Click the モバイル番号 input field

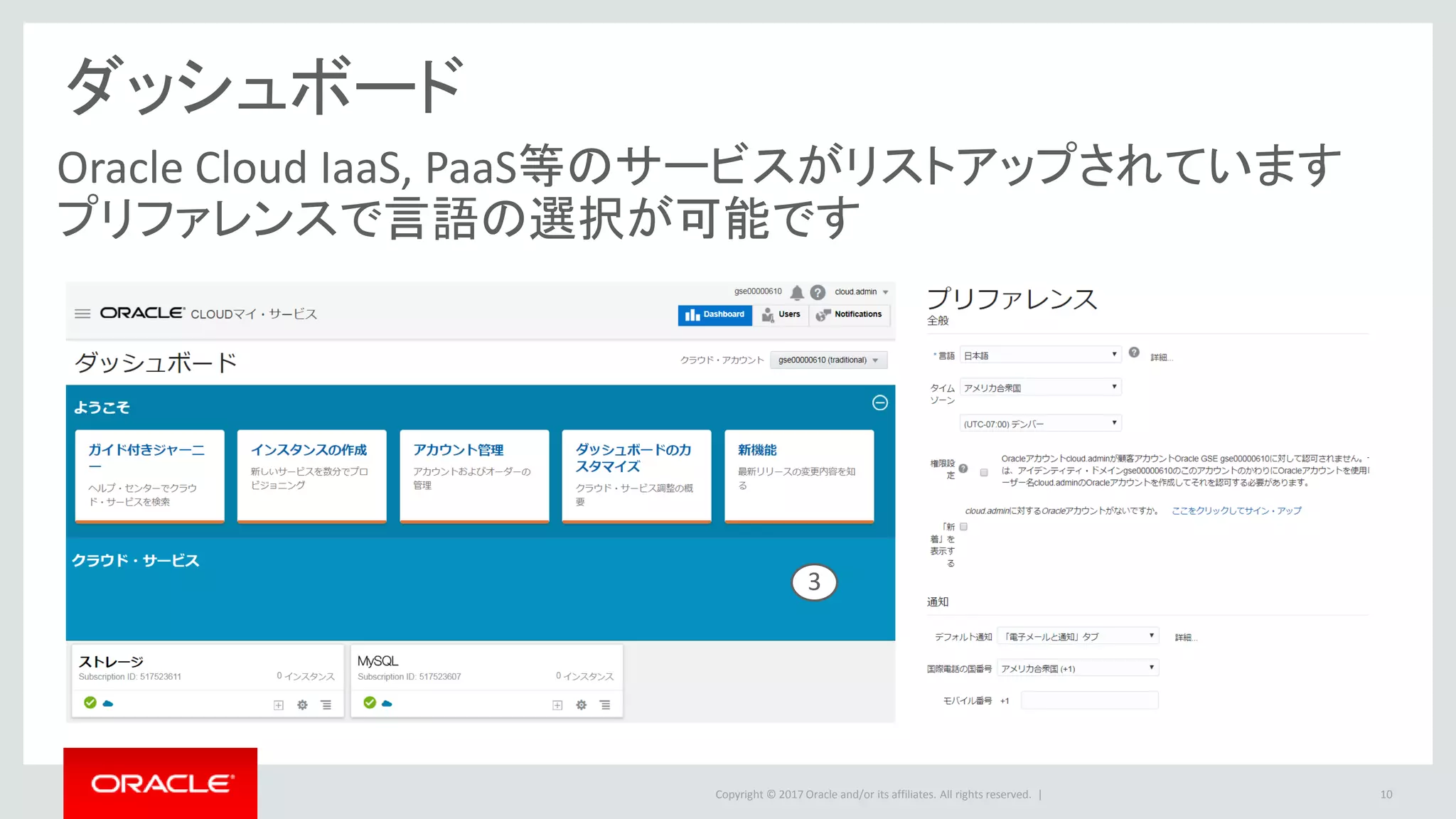(1089, 700)
